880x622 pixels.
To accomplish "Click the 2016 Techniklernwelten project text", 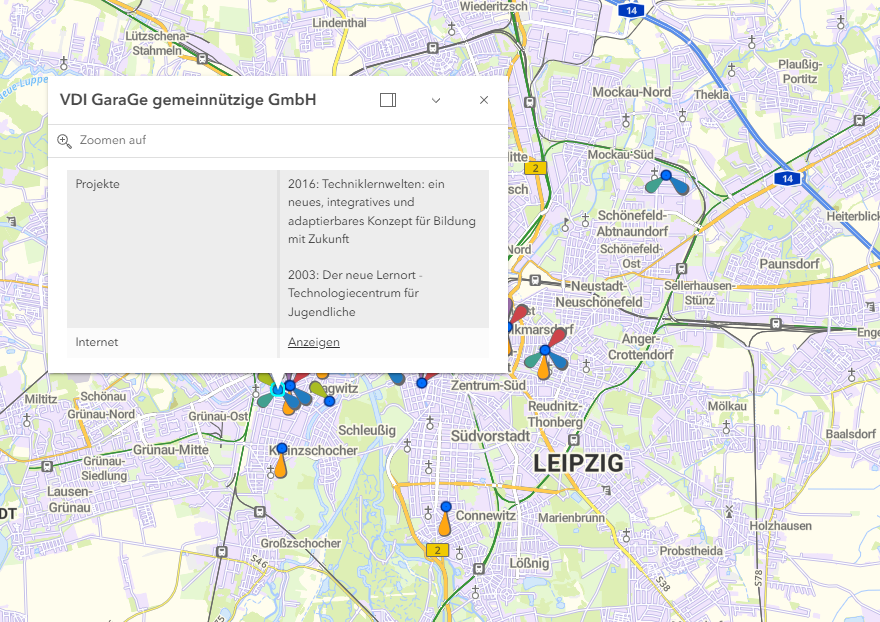I will click(381, 212).
